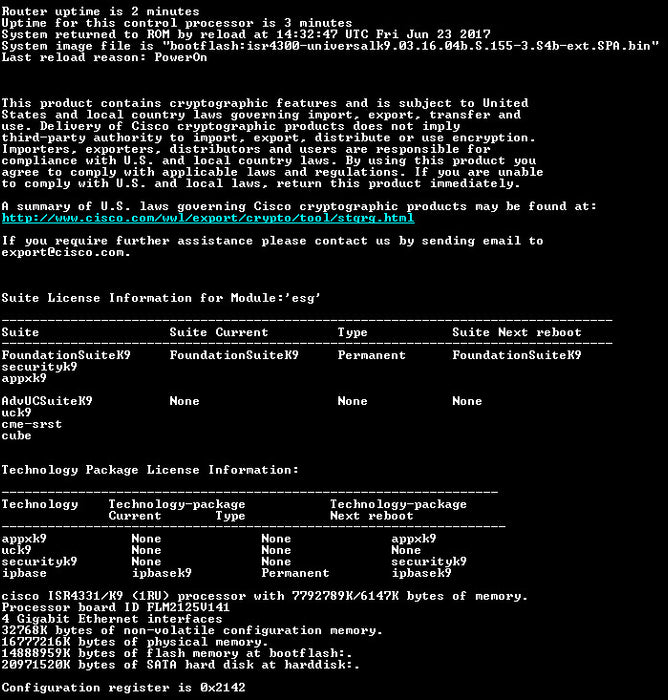This screenshot has height=700, width=668.
Task: Select 'securityk9' under Next reboot column
Action: (x=429, y=562)
